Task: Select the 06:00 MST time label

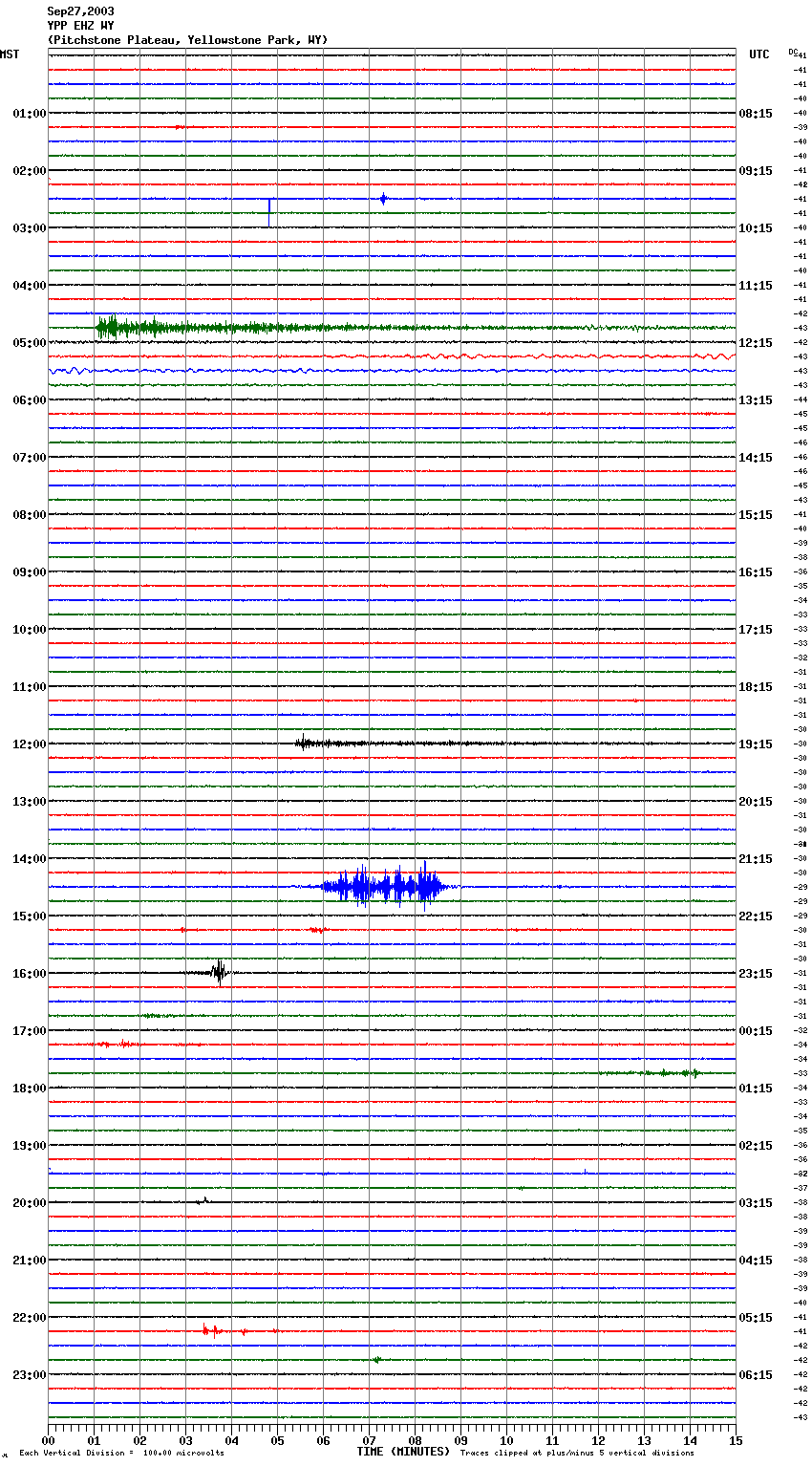Action: click(x=30, y=400)
